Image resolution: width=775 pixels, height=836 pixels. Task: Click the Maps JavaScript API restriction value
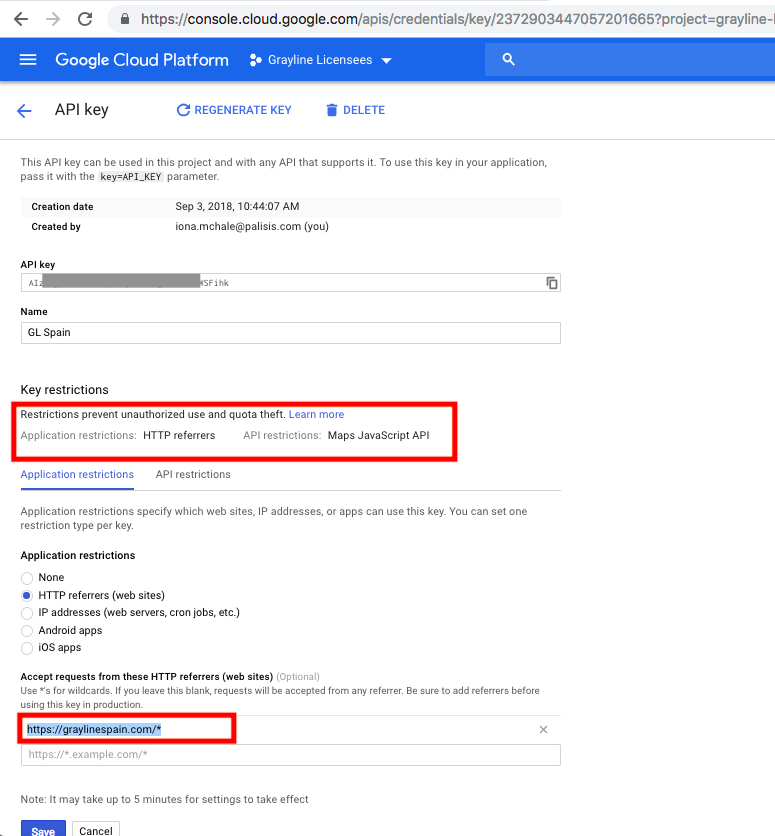(x=378, y=435)
